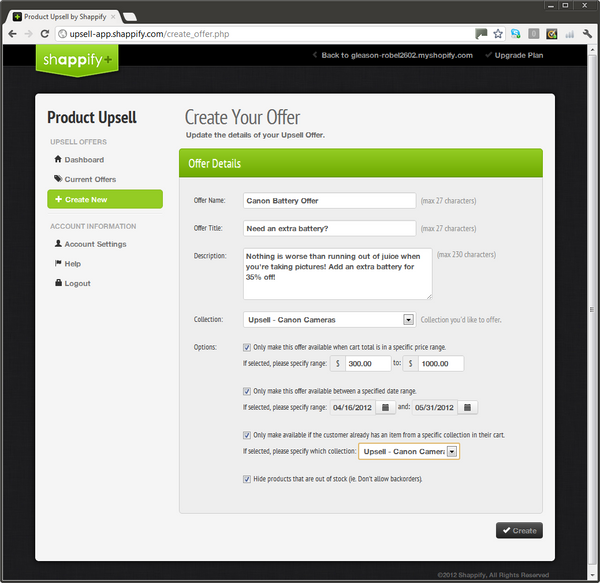The width and height of the screenshot is (600, 583).
Task: Click the Skype extension icon
Action: click(x=515, y=34)
